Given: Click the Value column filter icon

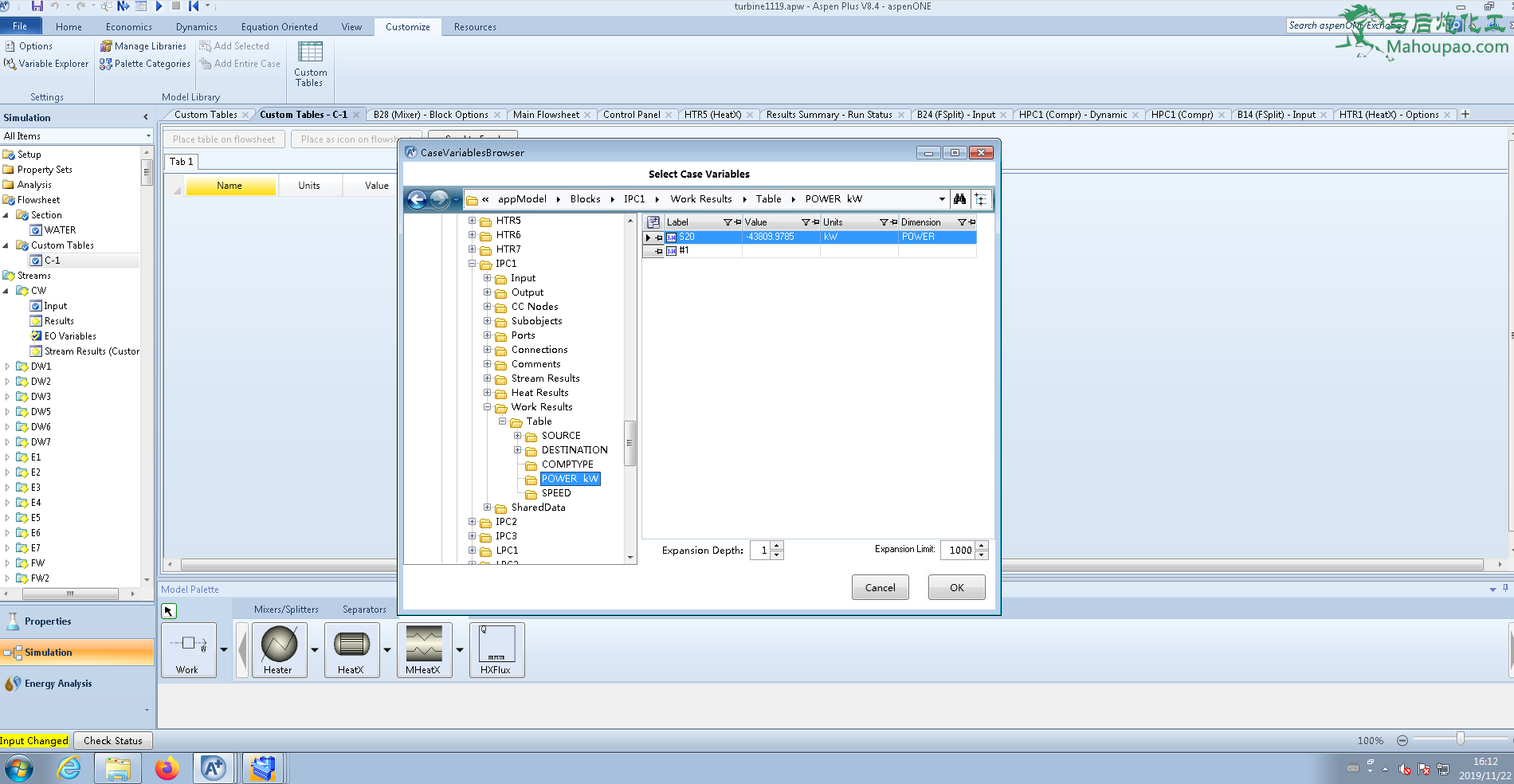Looking at the screenshot, I should tap(806, 222).
